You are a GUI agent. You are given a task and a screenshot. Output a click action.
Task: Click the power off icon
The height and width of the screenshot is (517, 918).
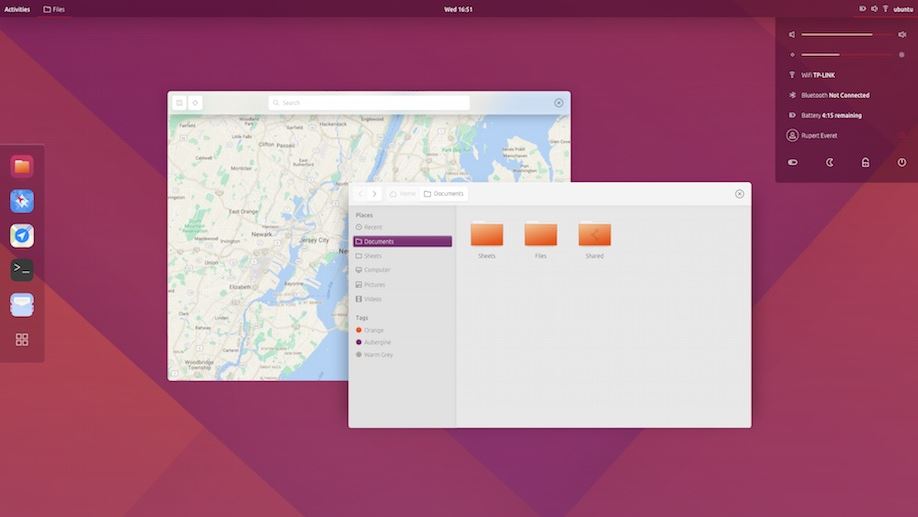901,162
